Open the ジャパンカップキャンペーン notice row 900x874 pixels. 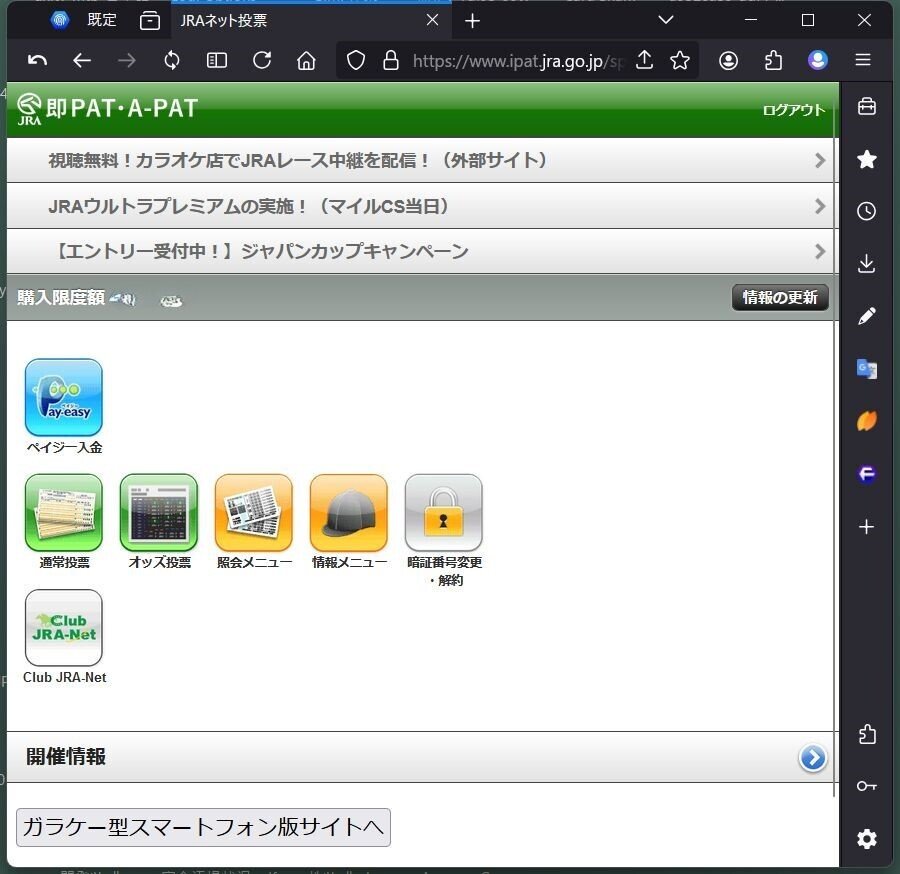[422, 251]
